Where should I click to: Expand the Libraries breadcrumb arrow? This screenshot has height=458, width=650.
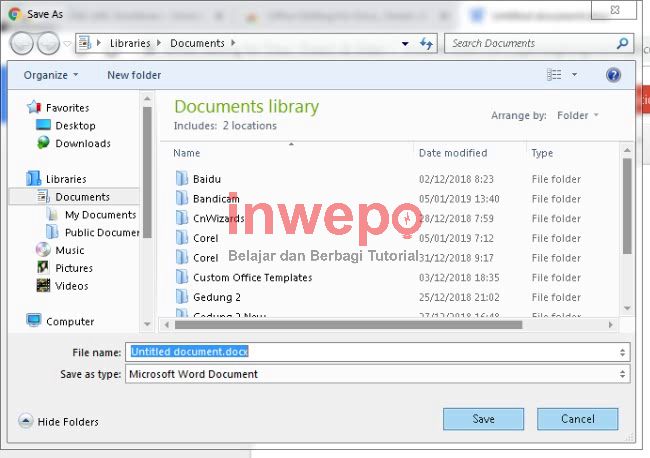pyautogui.click(x=159, y=43)
